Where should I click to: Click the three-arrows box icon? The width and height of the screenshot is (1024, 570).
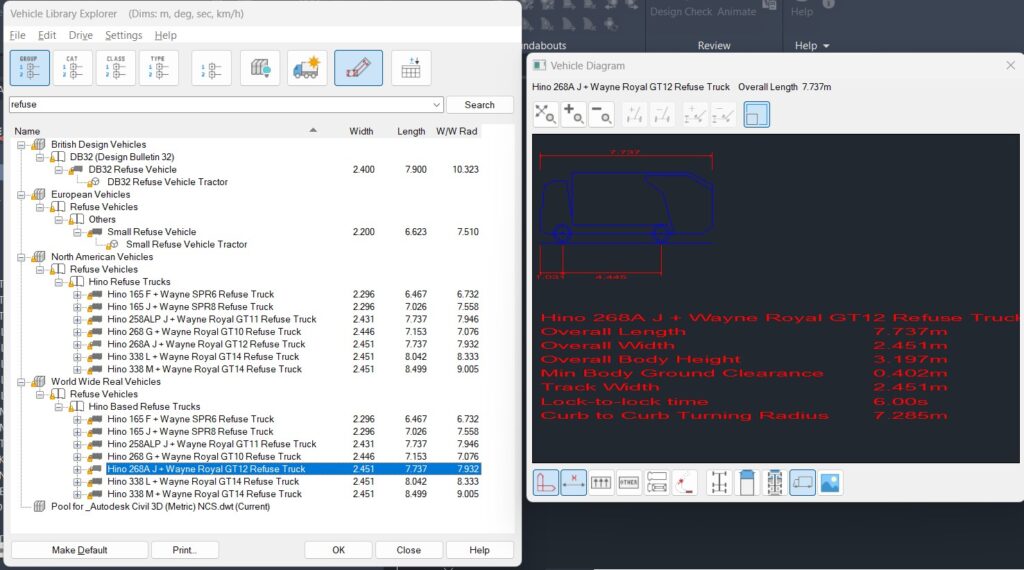point(601,483)
